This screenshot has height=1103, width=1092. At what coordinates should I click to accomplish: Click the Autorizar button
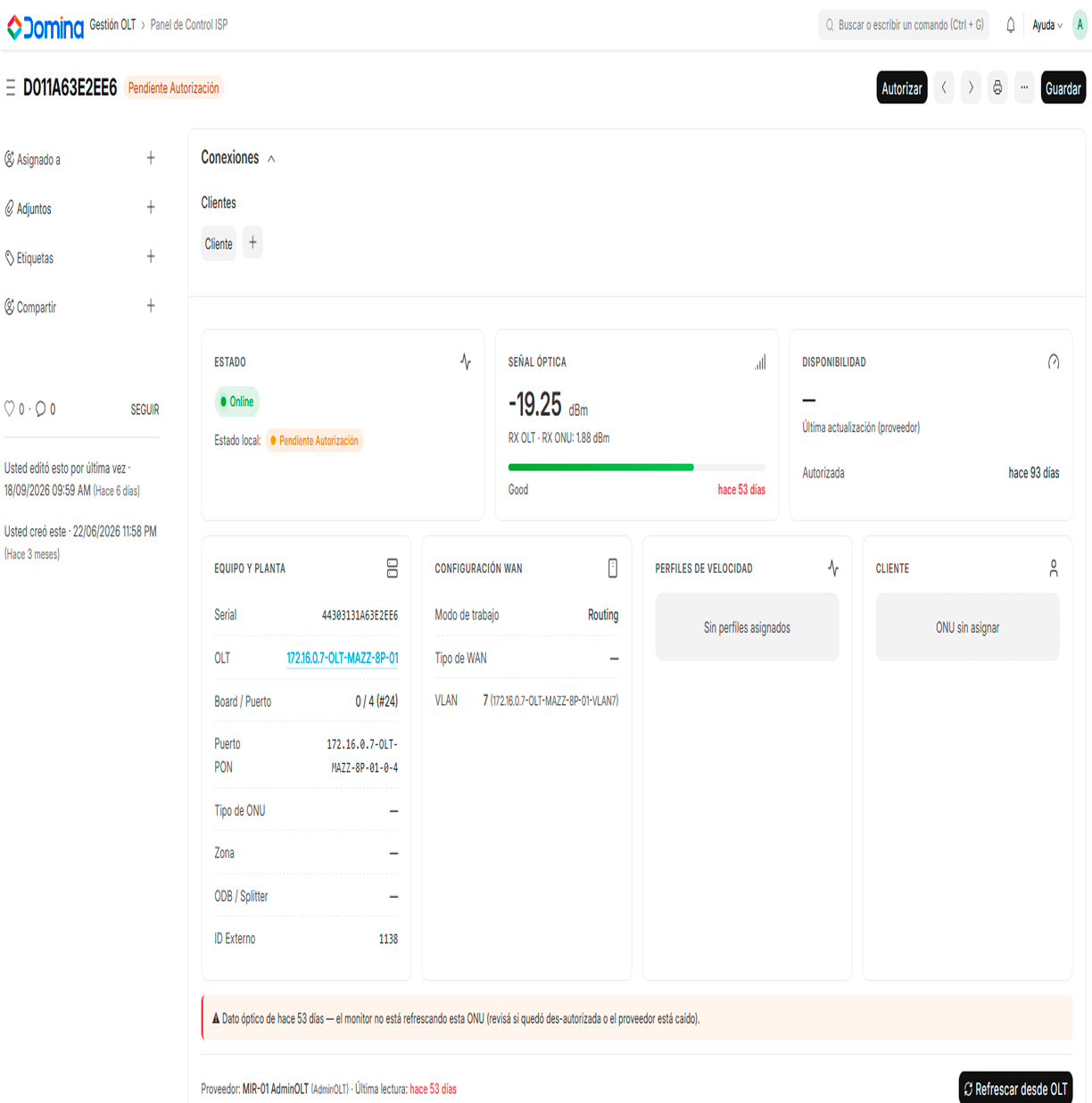pos(902,87)
